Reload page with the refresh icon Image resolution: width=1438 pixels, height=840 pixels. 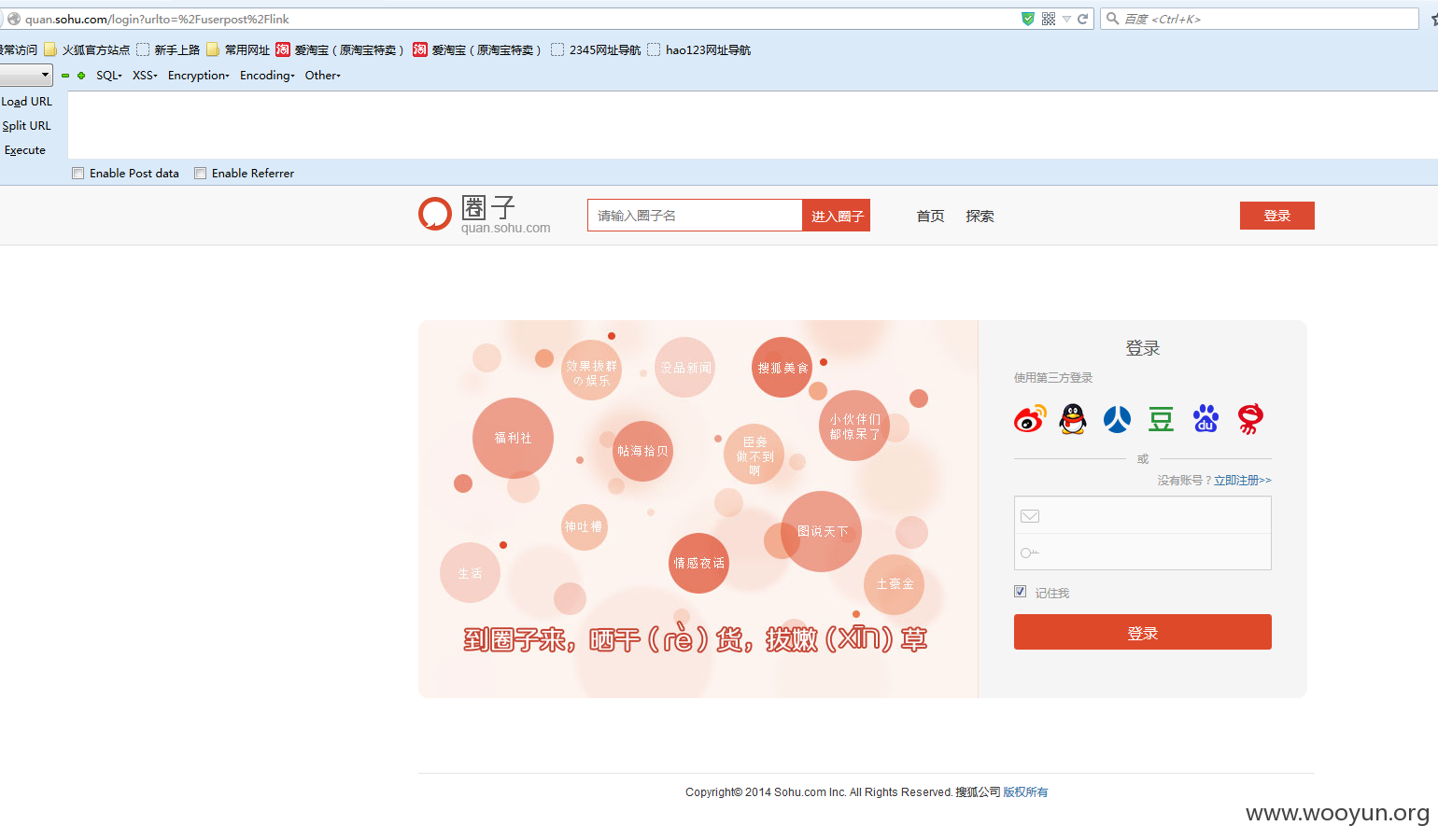1083,19
